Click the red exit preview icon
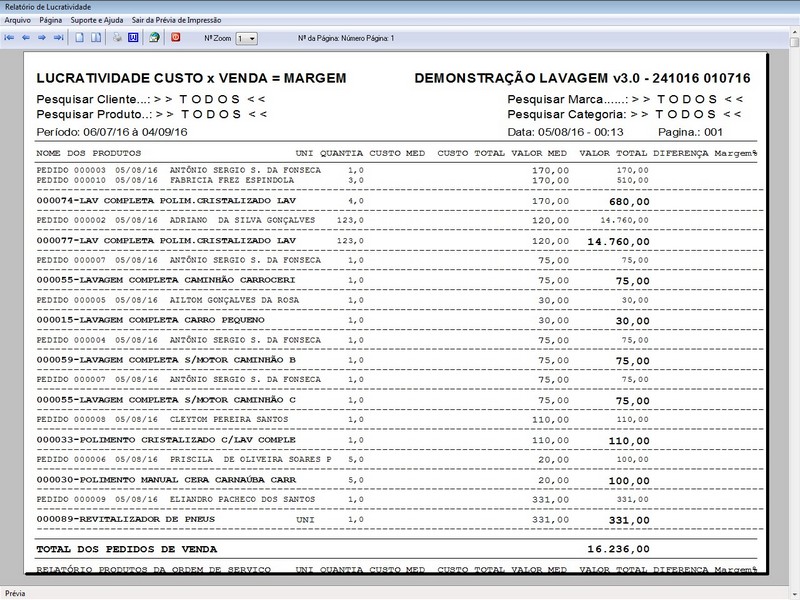 pos(176,38)
